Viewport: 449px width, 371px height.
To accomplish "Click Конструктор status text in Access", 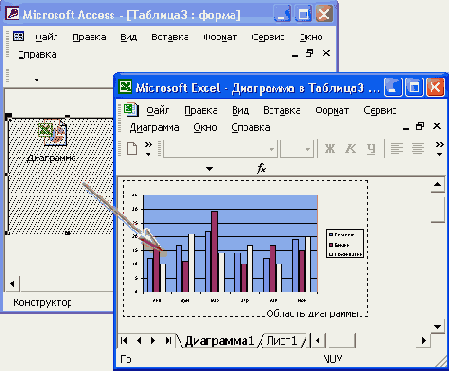I will click(42, 303).
